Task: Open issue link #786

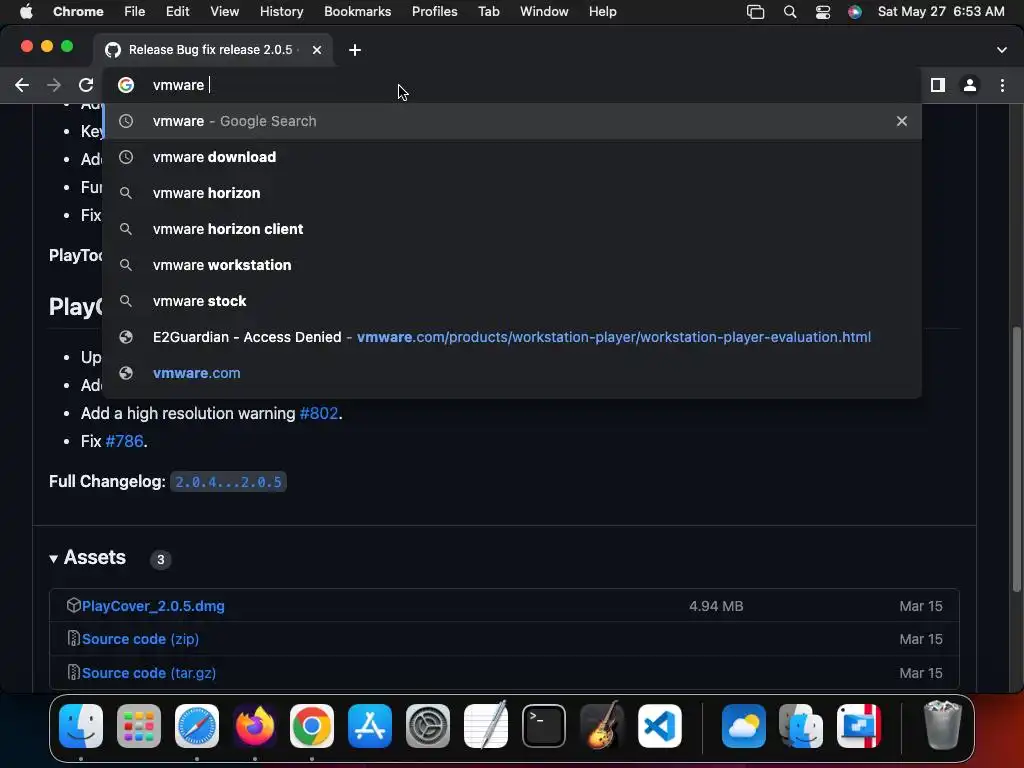Action: click(124, 441)
